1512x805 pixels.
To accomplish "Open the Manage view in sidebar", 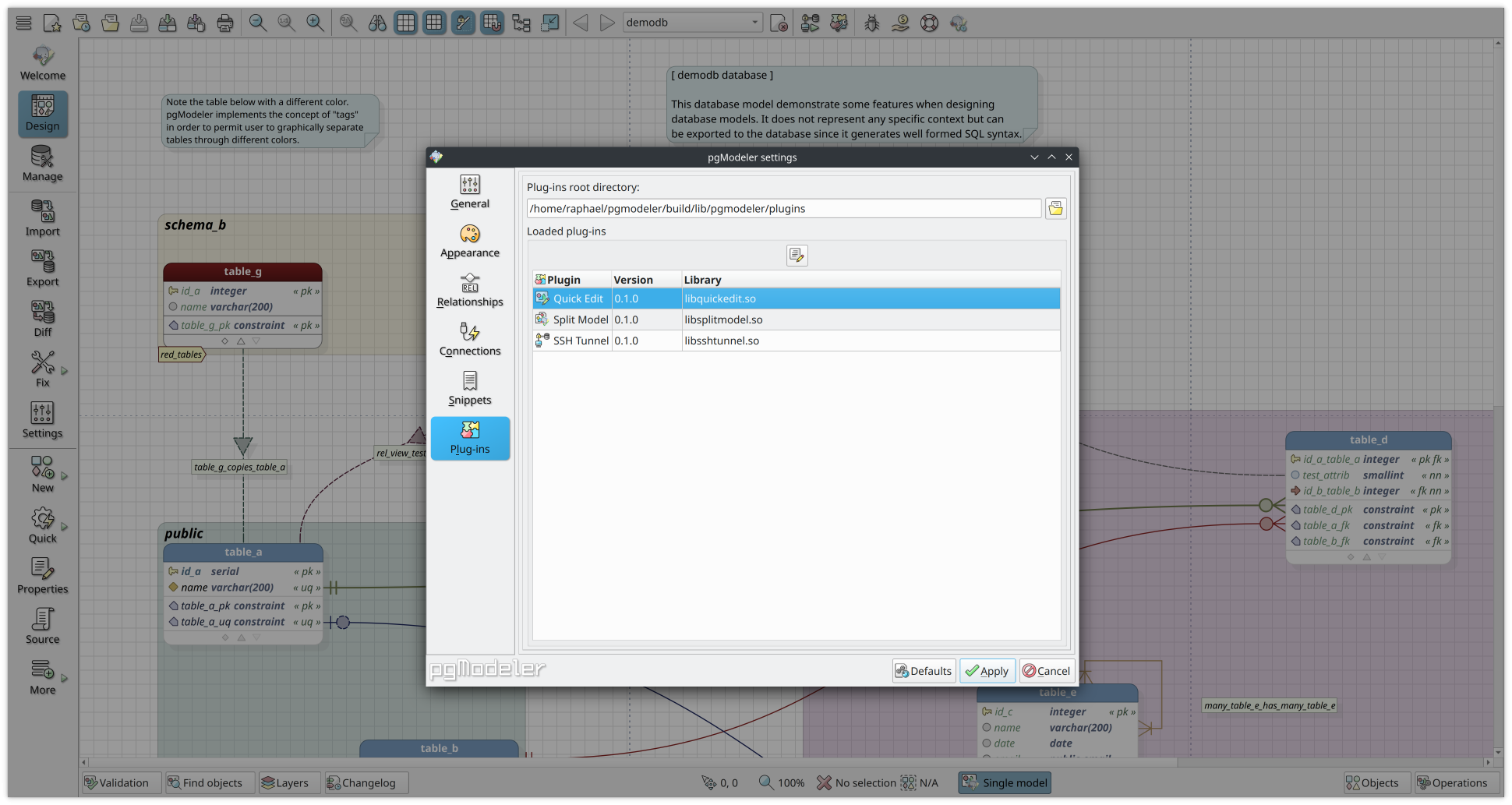I will click(x=43, y=164).
